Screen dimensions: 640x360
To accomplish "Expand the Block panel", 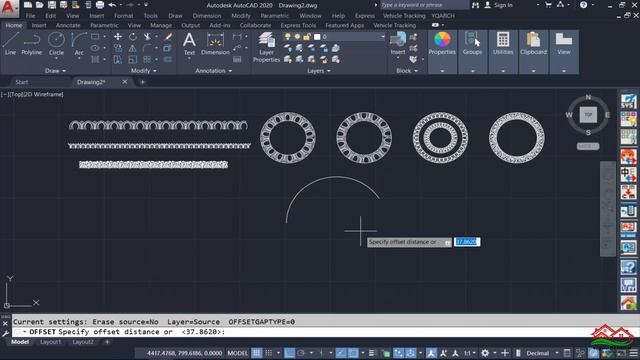I will coord(407,71).
